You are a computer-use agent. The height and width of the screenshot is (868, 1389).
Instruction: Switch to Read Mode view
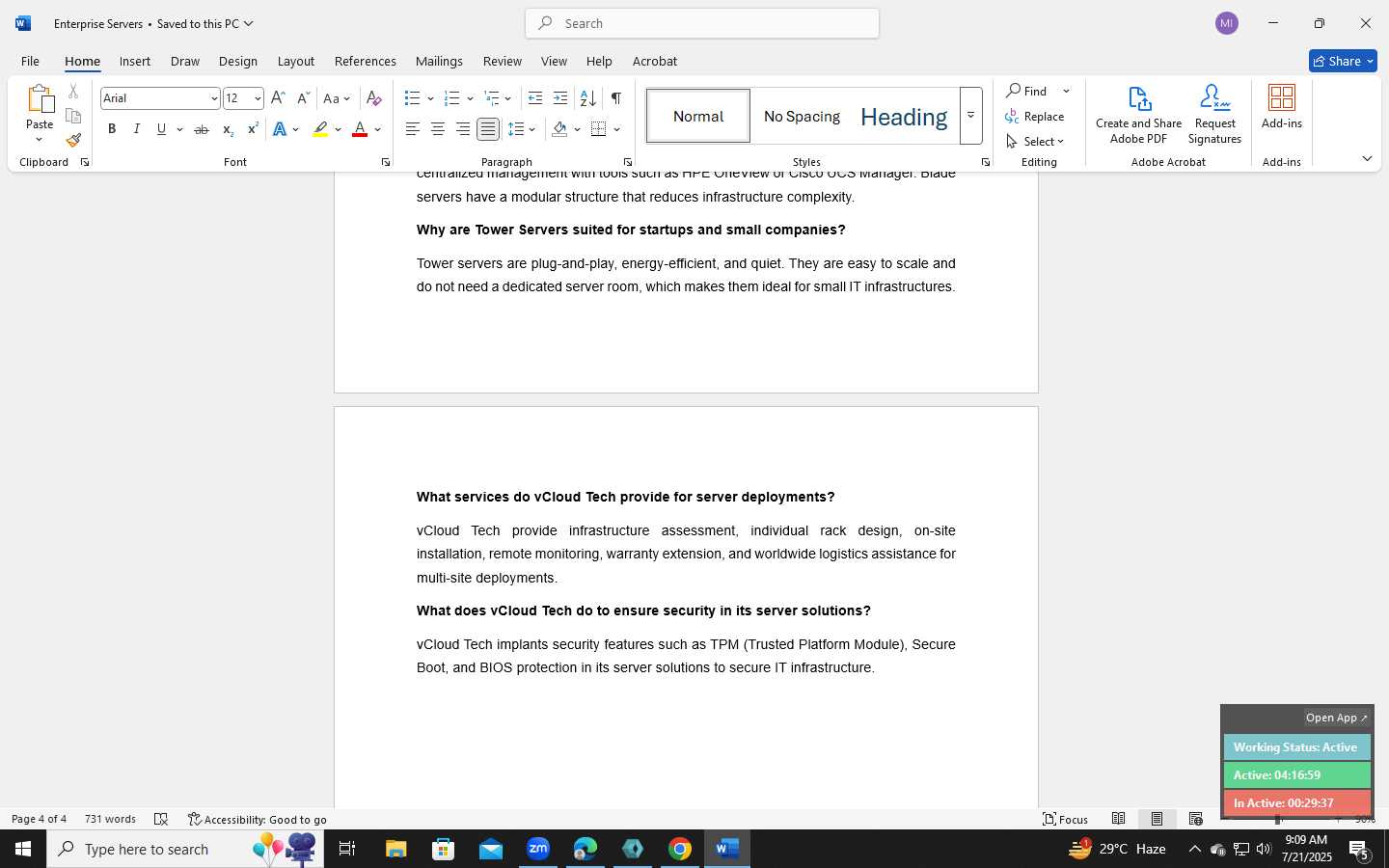(1119, 819)
